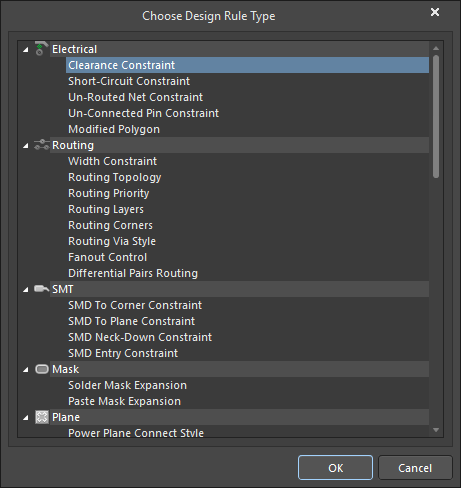Choose Routing Via Style rule
The width and height of the screenshot is (461, 488).
pyautogui.click(x=112, y=241)
